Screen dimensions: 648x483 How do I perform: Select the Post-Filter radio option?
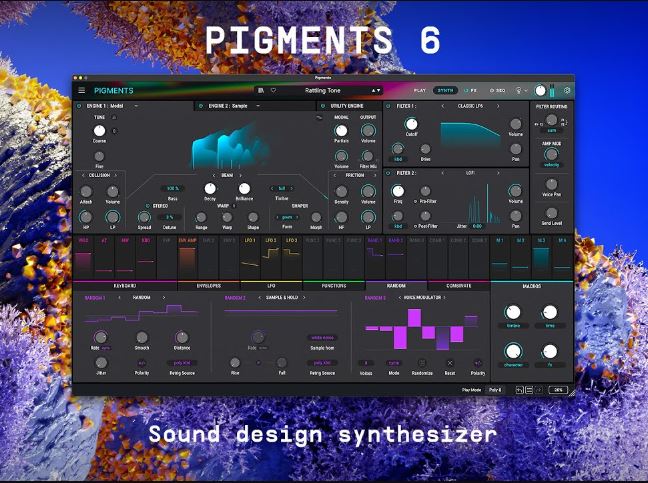[415, 226]
